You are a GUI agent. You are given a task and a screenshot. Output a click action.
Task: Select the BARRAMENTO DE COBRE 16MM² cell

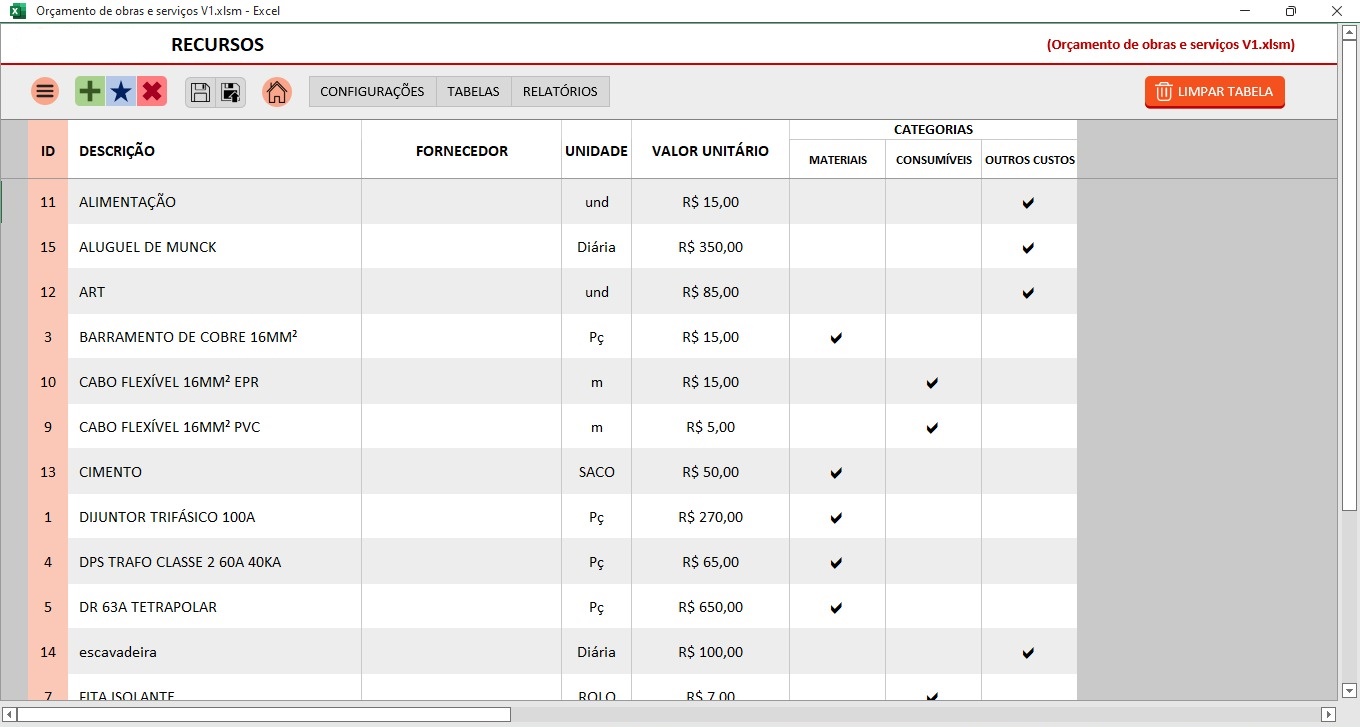214,337
